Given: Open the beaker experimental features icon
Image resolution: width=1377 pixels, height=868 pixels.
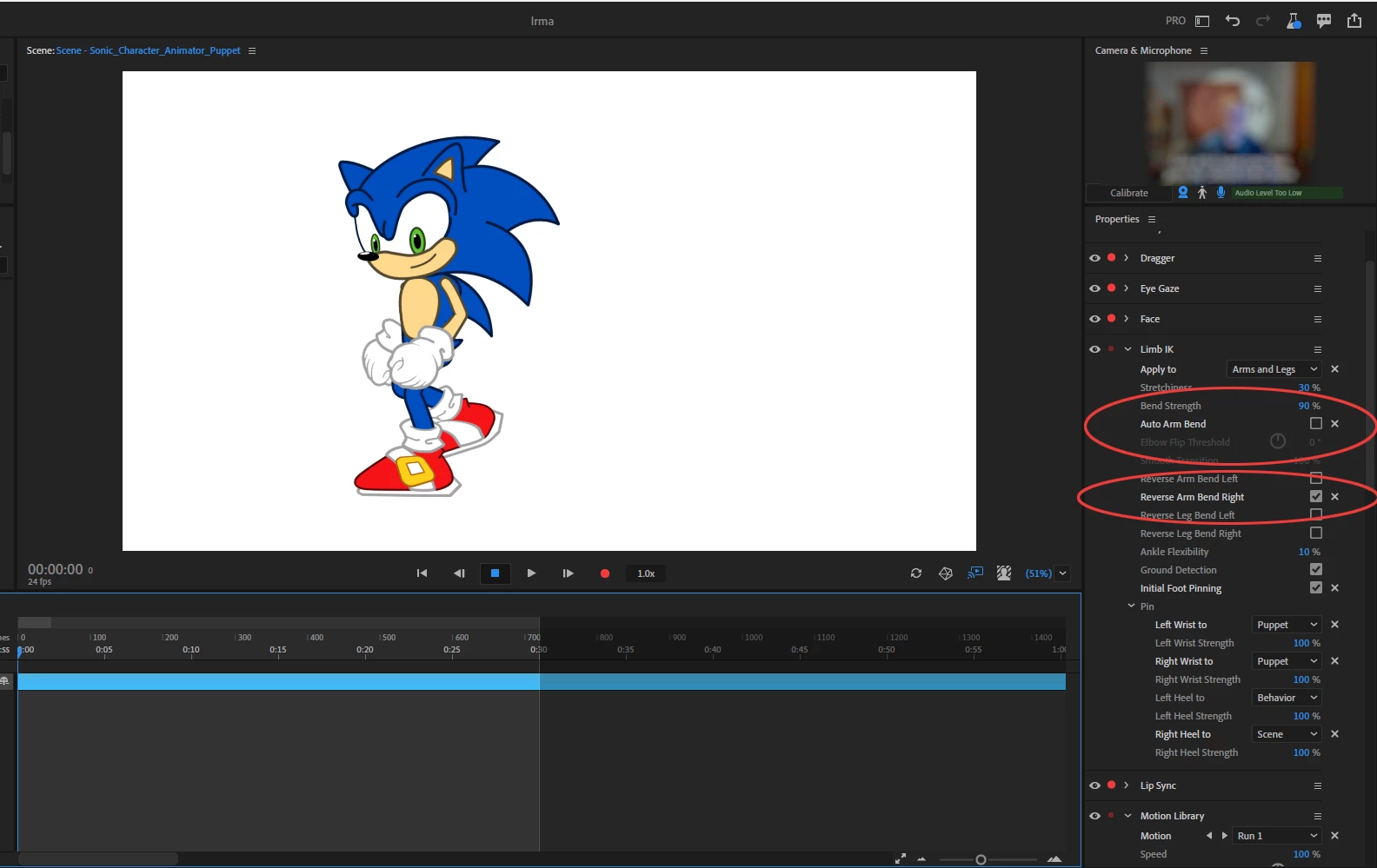Looking at the screenshot, I should pyautogui.click(x=1294, y=21).
